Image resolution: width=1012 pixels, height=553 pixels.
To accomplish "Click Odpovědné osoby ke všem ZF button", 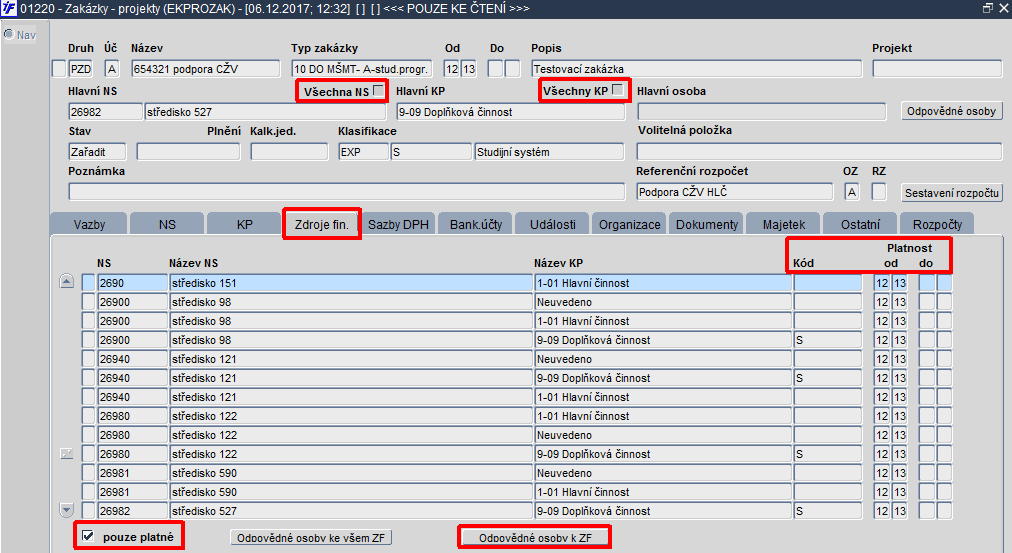I will [x=311, y=538].
